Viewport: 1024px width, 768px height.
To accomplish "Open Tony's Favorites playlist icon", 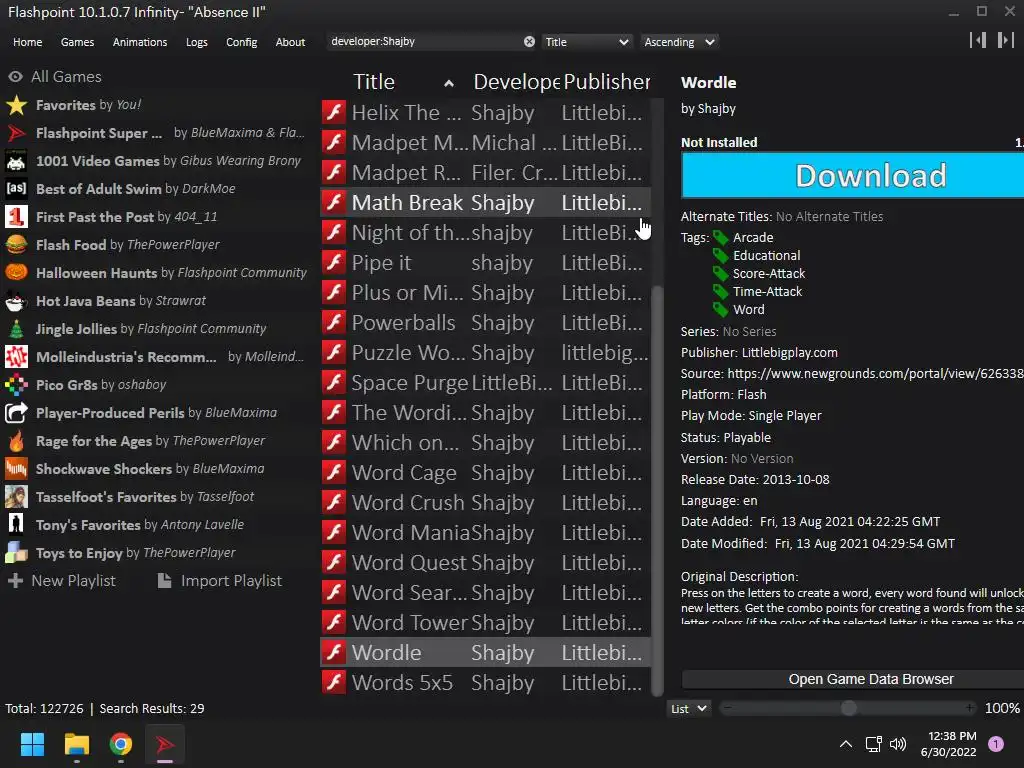I will 16,525.
